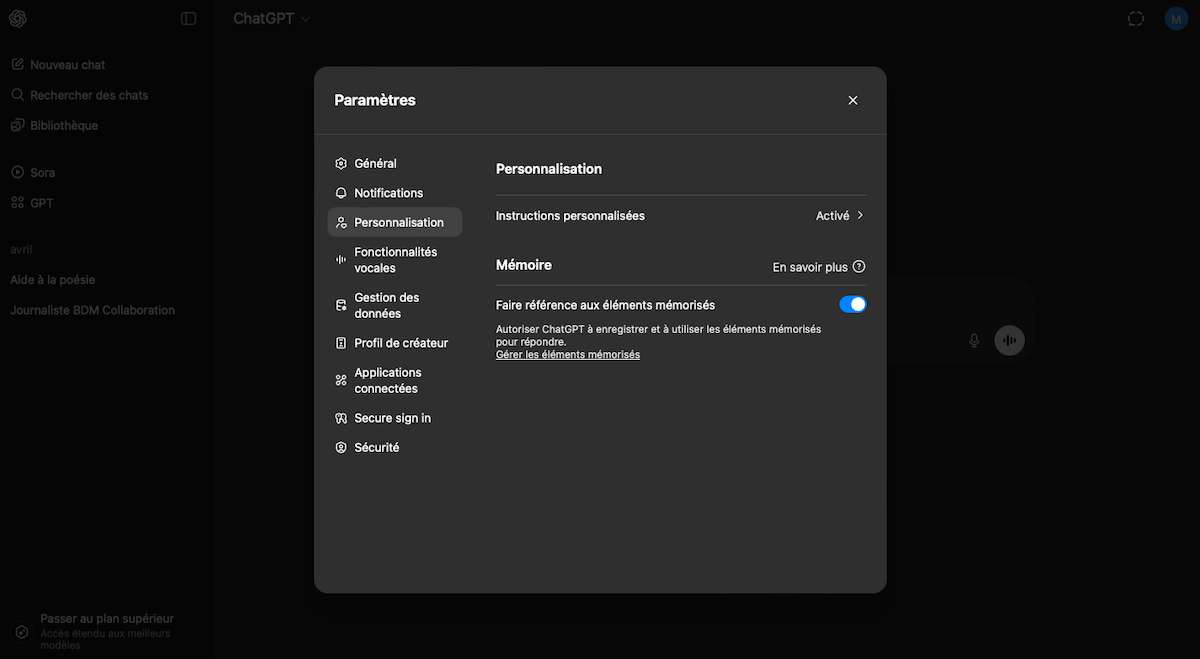Click the Gestion des données database icon
1200x659 pixels.
coord(341,305)
